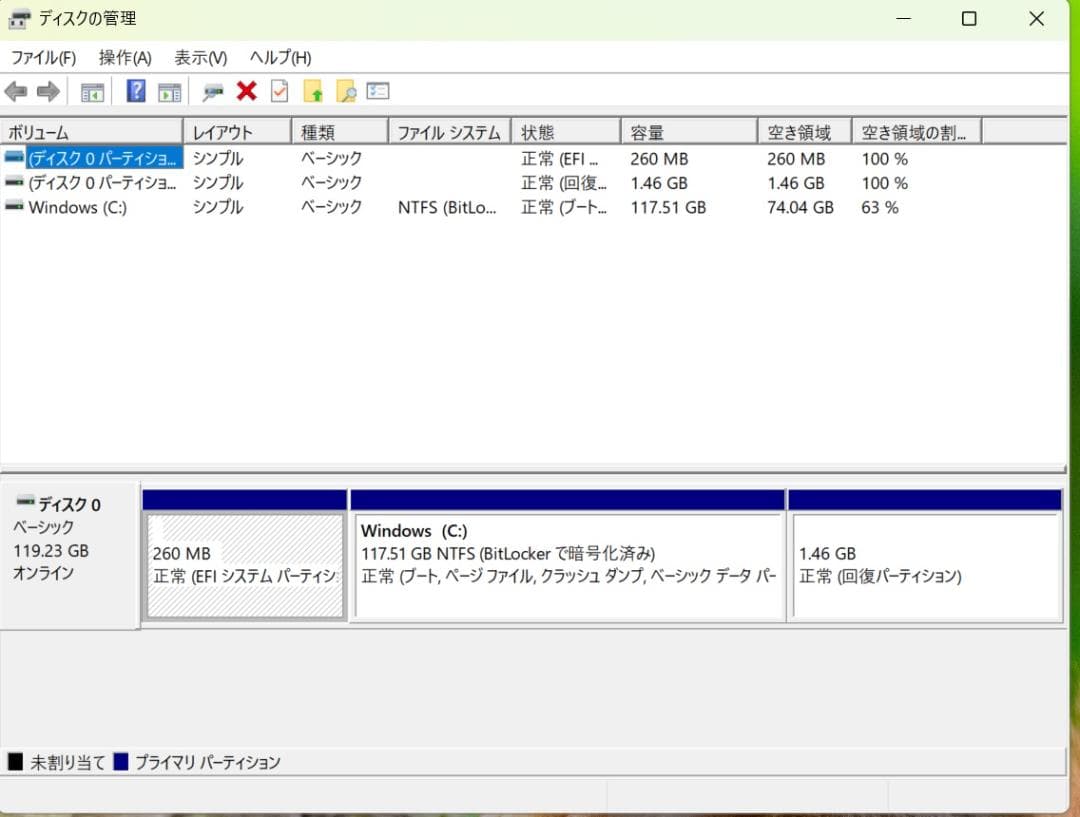Click 正常 (EFI ... status cell
This screenshot has width=1080, height=817.
[x=559, y=159]
